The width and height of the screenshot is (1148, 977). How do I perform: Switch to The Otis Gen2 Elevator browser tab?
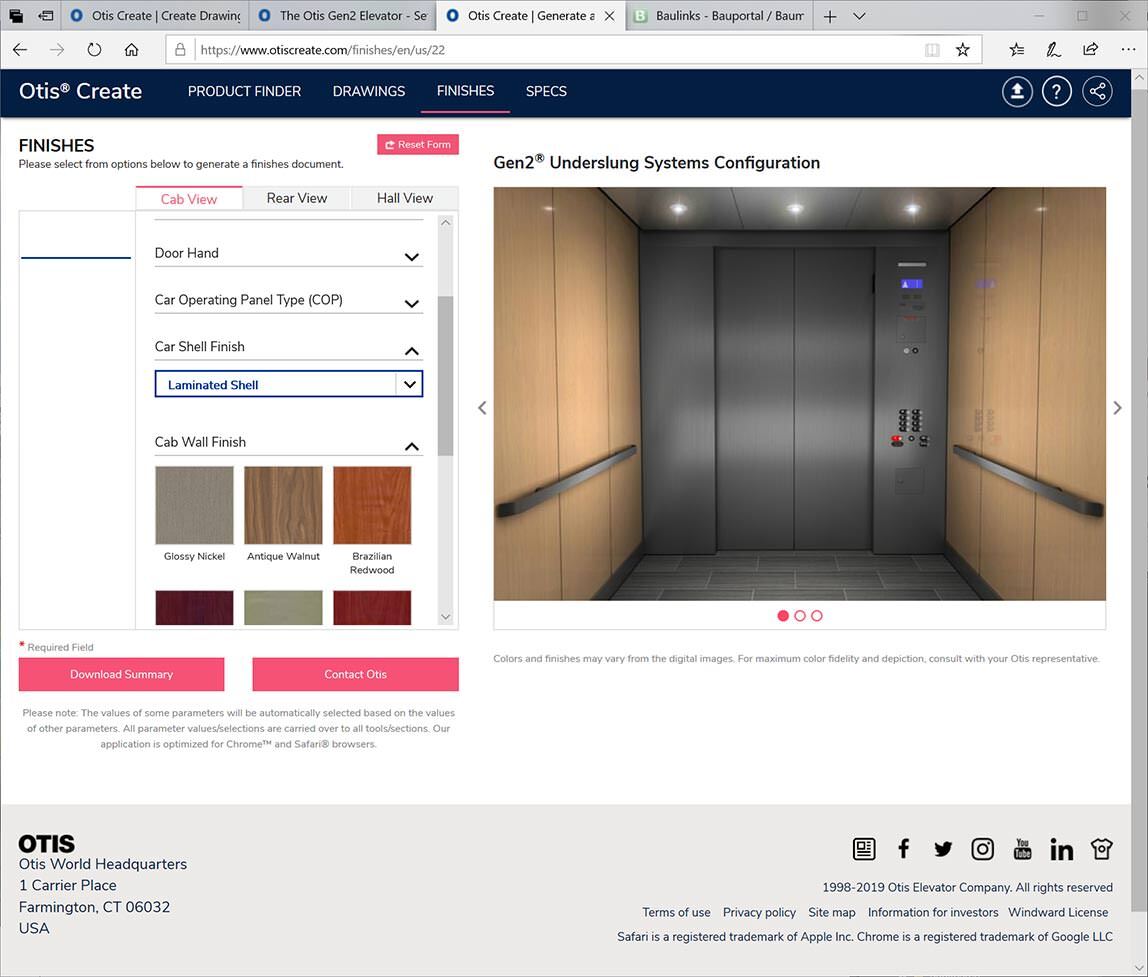coord(343,16)
